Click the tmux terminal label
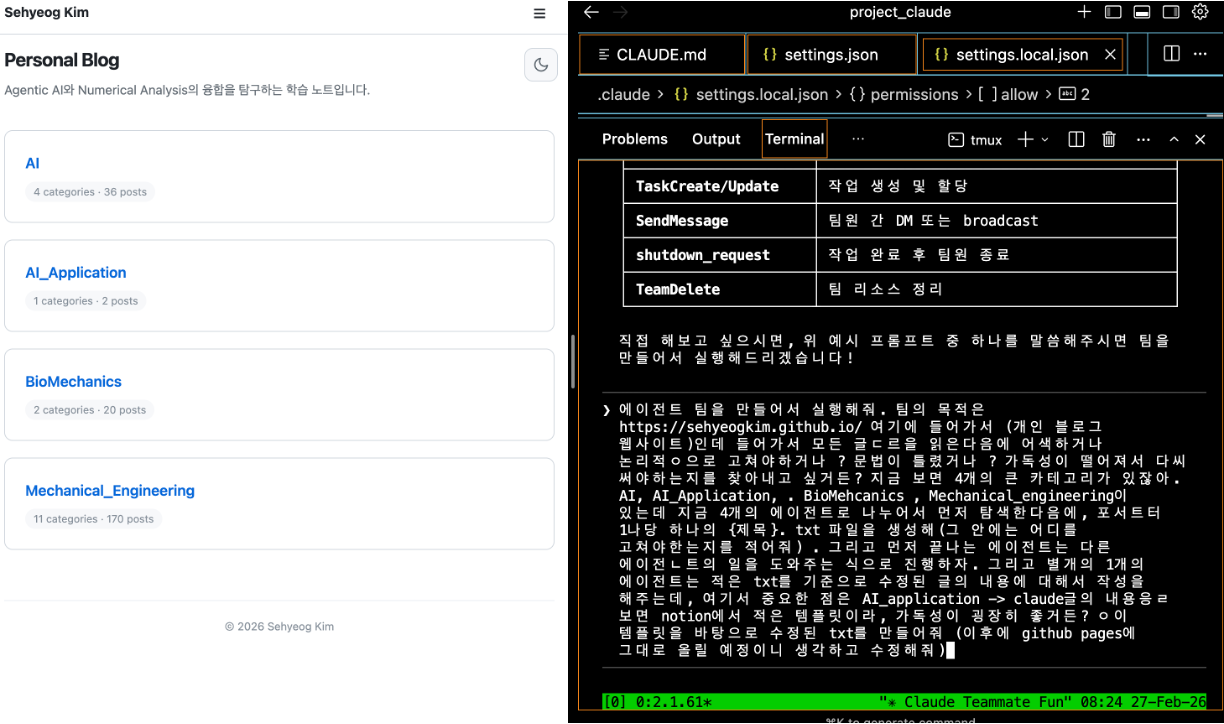The height and width of the screenshot is (724, 1224). [975, 140]
